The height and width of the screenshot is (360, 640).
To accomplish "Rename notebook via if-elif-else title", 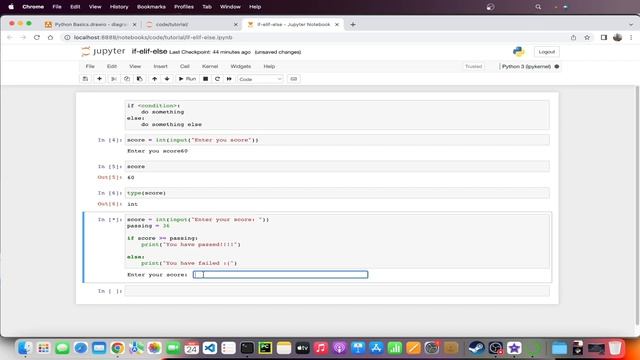I will click(x=149, y=51).
